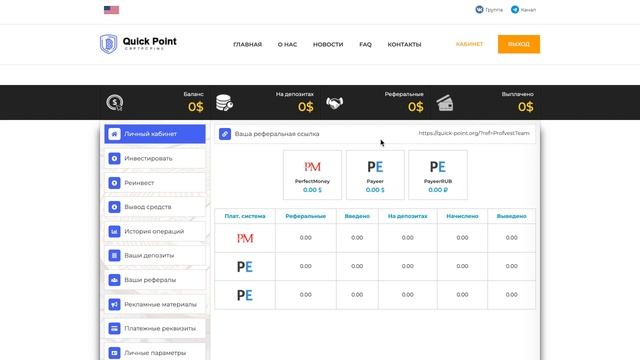This screenshot has height=360, width=640.
Task: Open Платежные реквизиты sidebar item
Action: tap(155, 329)
